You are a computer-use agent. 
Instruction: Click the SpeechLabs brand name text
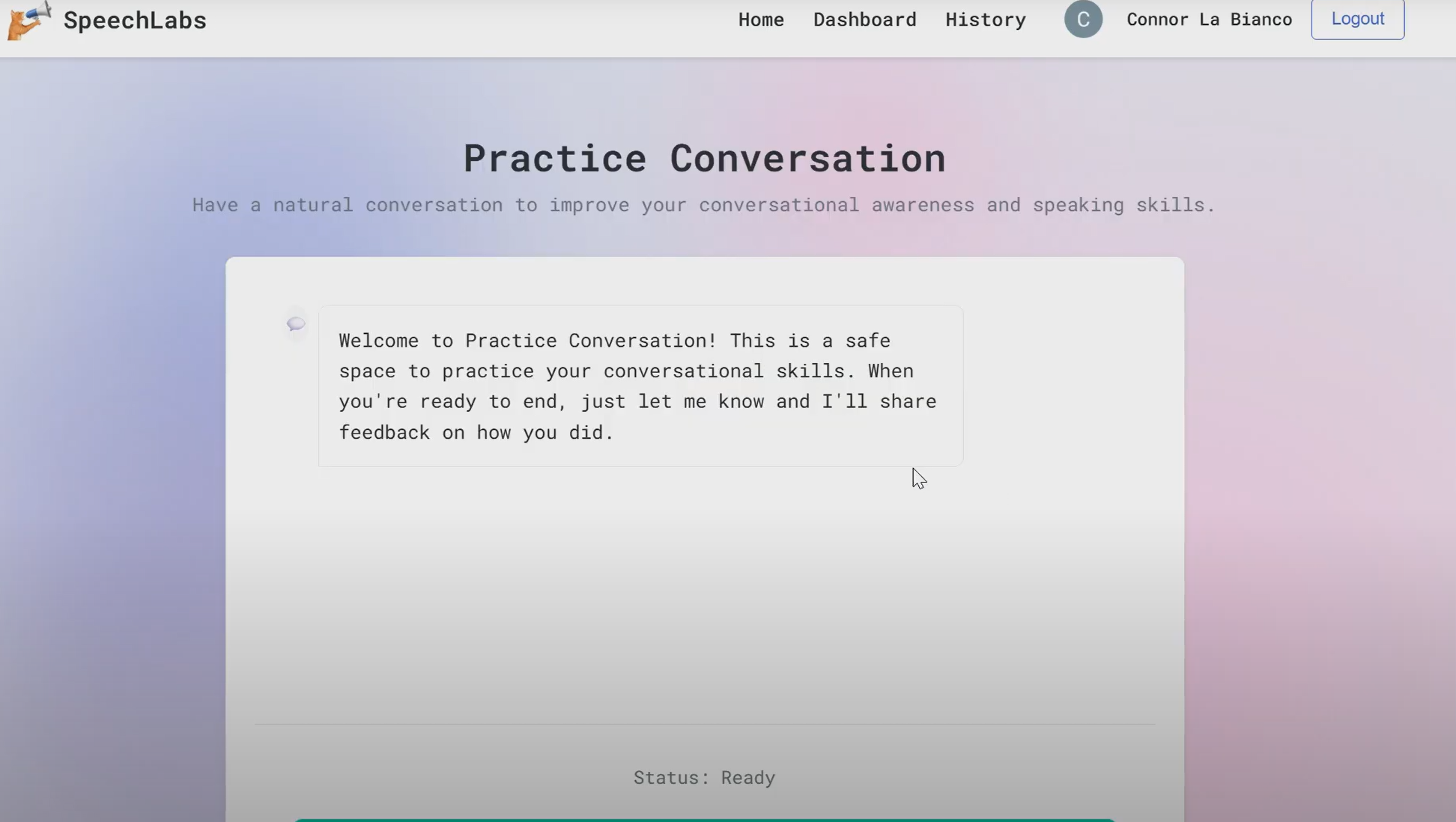[x=135, y=20]
